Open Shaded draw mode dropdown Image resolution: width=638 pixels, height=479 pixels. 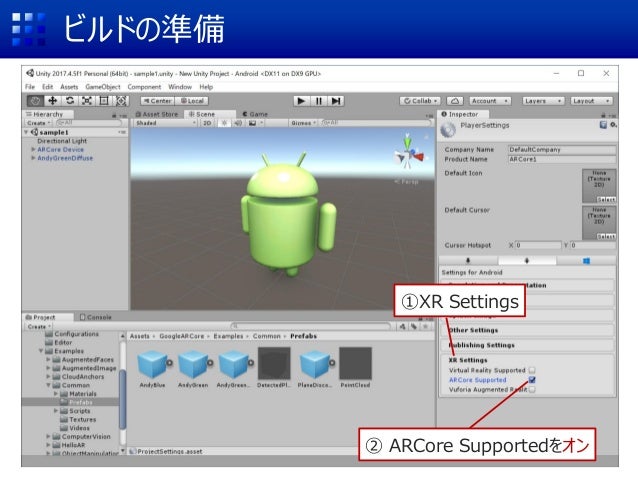[x=165, y=123]
